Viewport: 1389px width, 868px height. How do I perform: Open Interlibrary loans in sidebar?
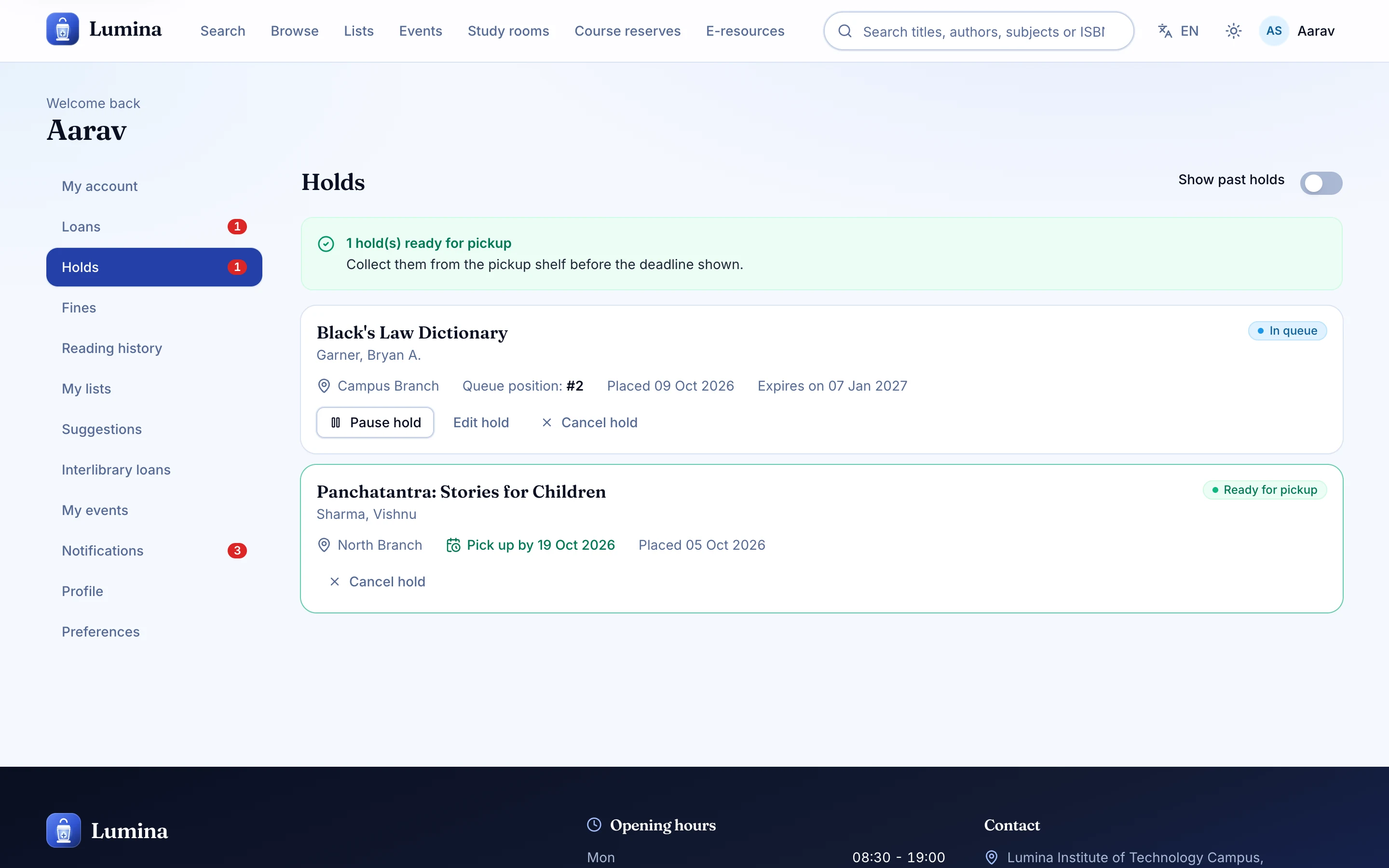point(154,470)
